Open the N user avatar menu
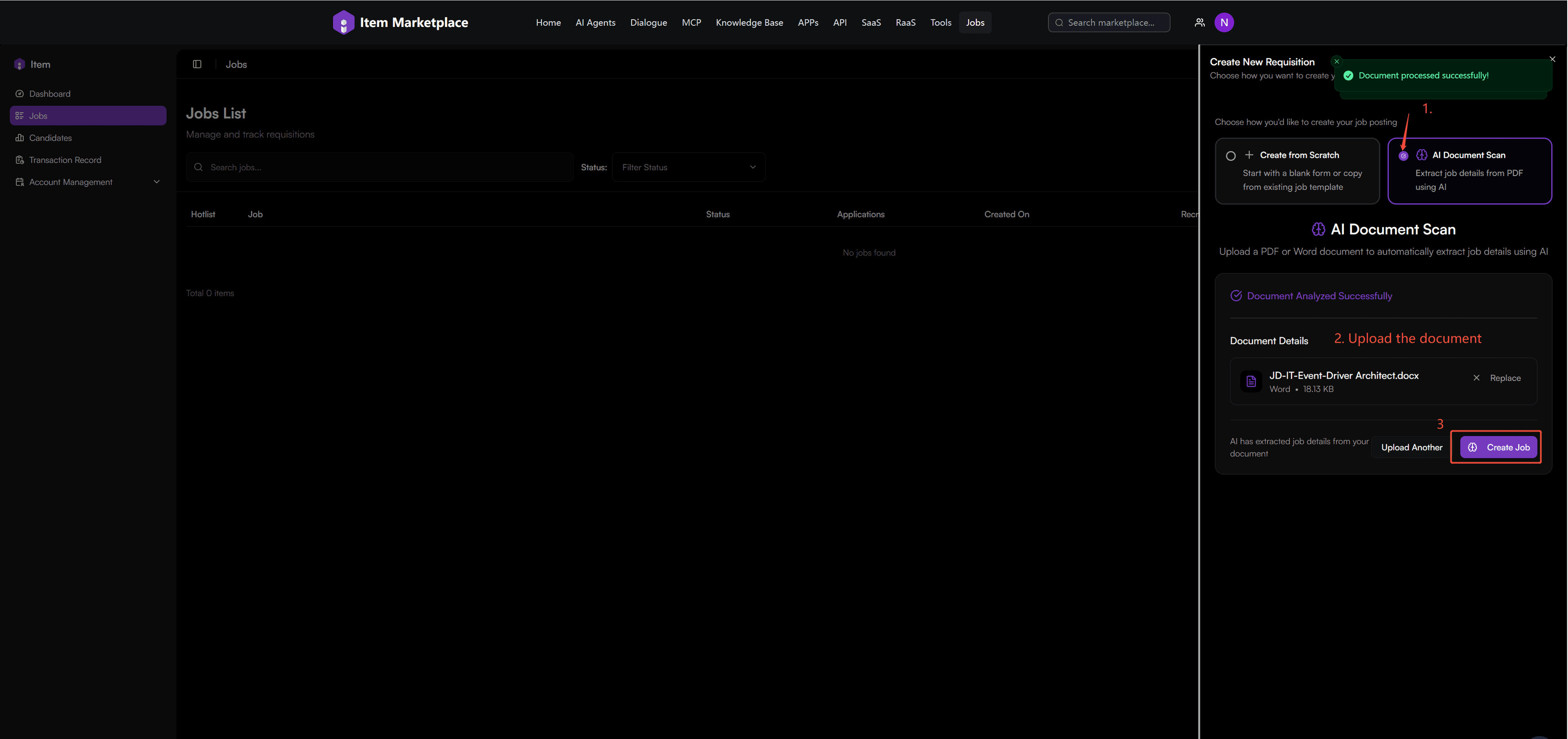This screenshot has height=739, width=1568. coord(1223,22)
